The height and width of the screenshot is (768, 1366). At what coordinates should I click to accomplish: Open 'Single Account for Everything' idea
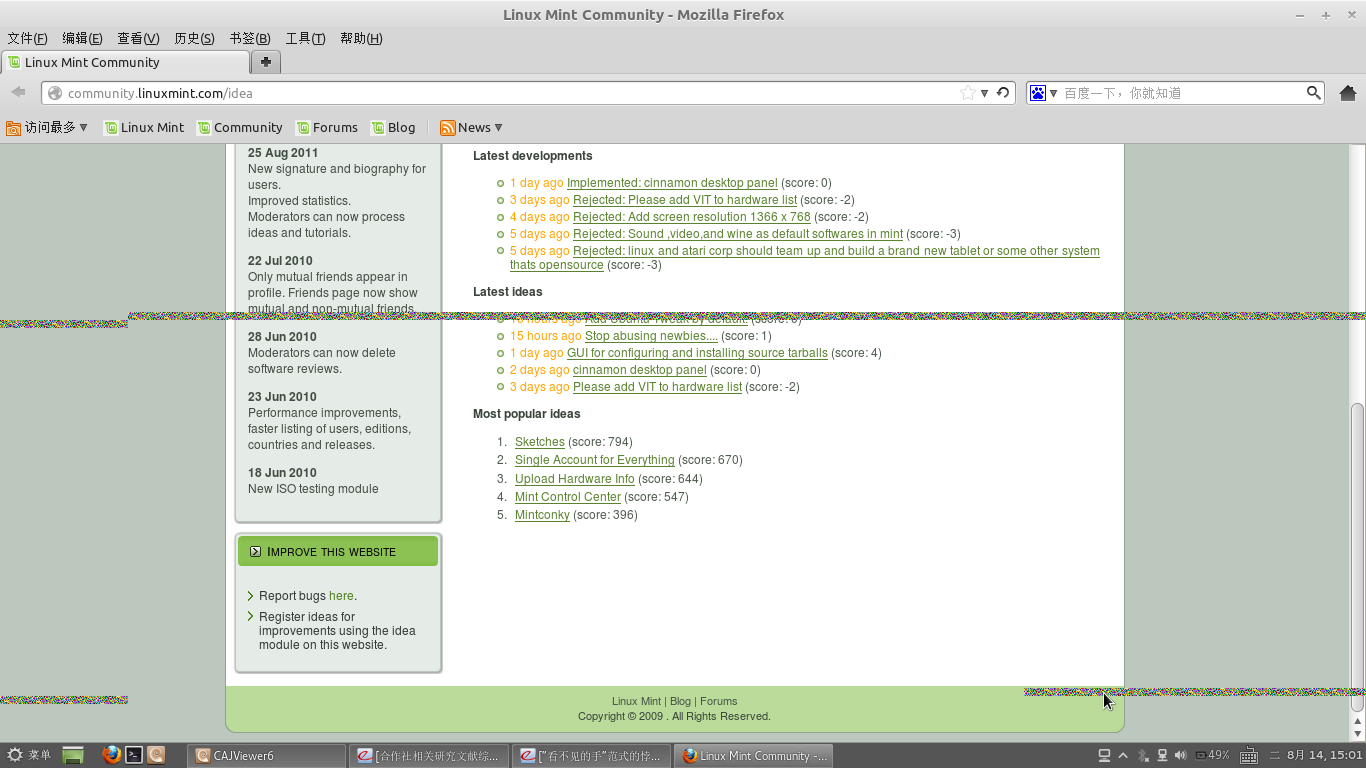(595, 460)
